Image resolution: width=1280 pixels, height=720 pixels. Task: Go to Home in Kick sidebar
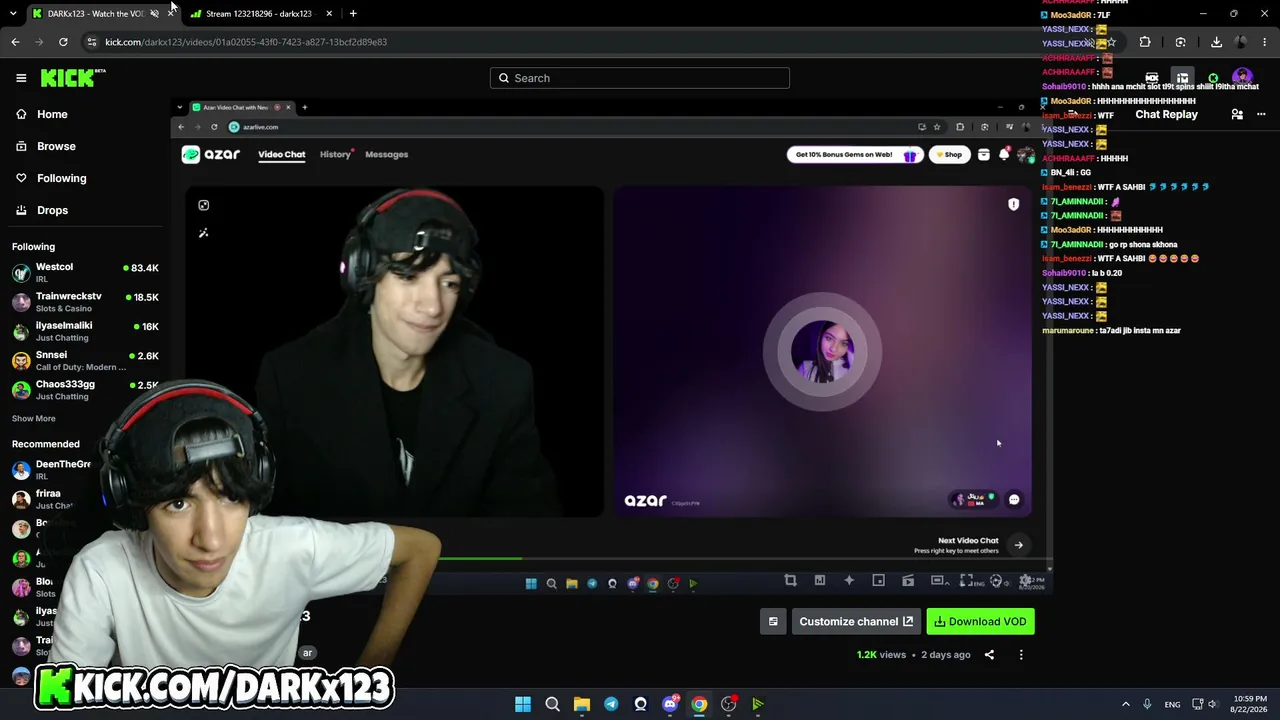(52, 114)
